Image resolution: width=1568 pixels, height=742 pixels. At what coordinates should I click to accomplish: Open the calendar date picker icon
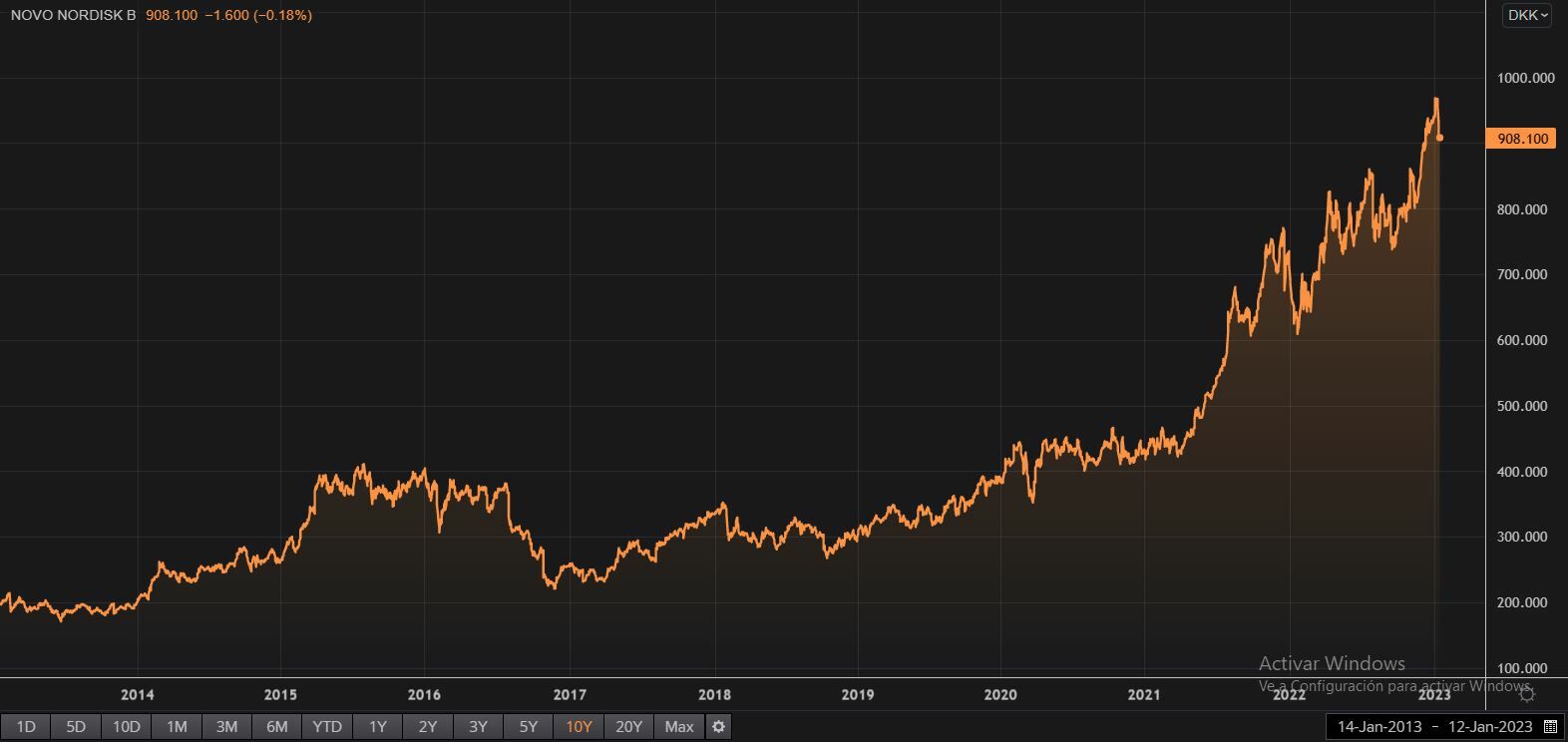(x=1550, y=726)
